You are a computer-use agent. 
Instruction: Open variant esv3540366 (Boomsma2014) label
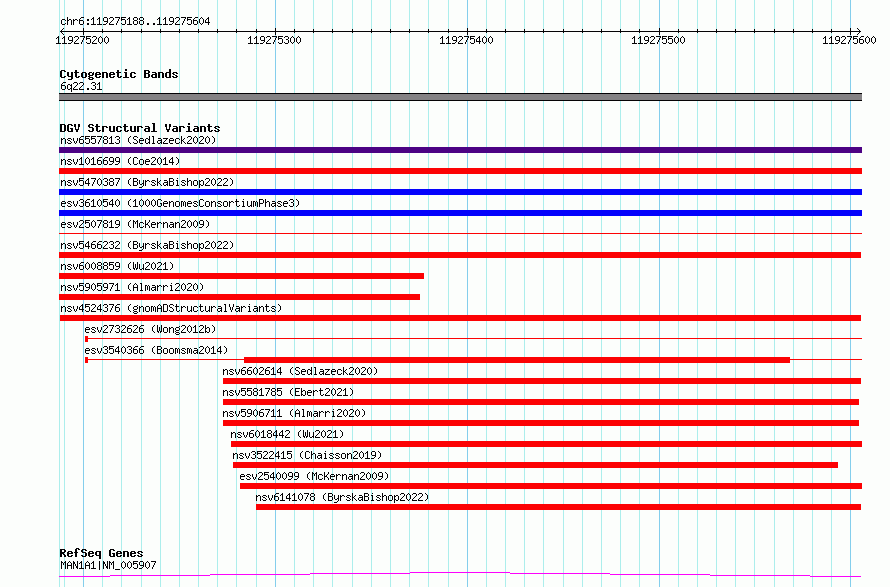click(x=156, y=350)
